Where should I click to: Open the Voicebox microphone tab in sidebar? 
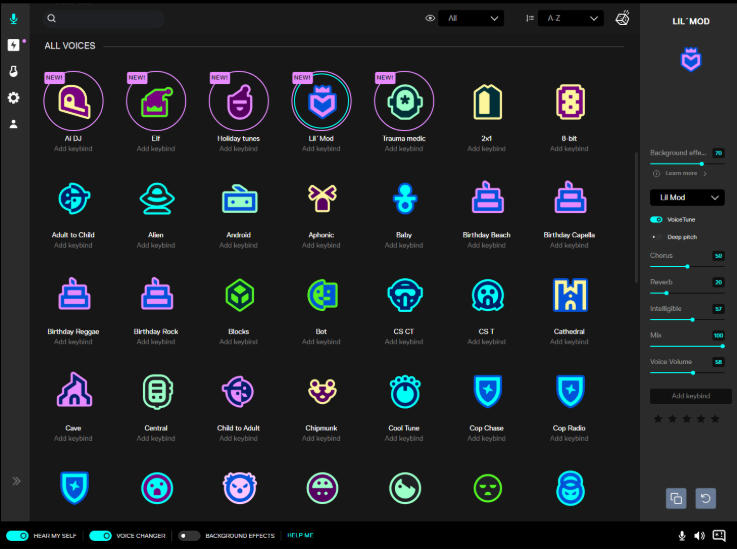coord(14,19)
